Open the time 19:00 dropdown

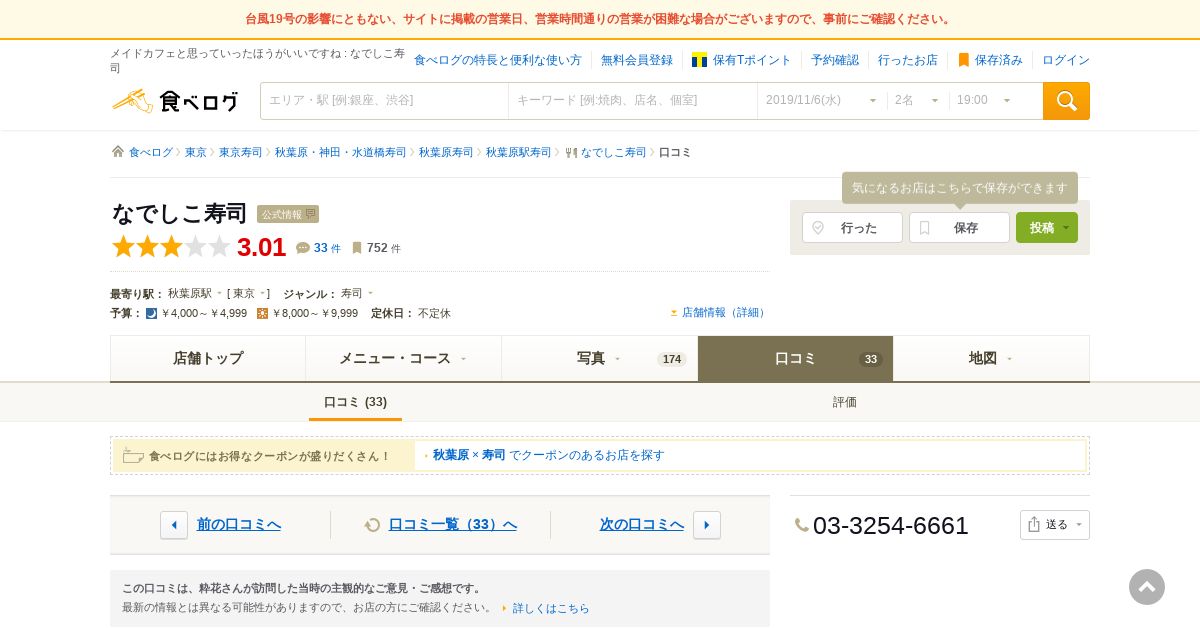[x=984, y=100]
